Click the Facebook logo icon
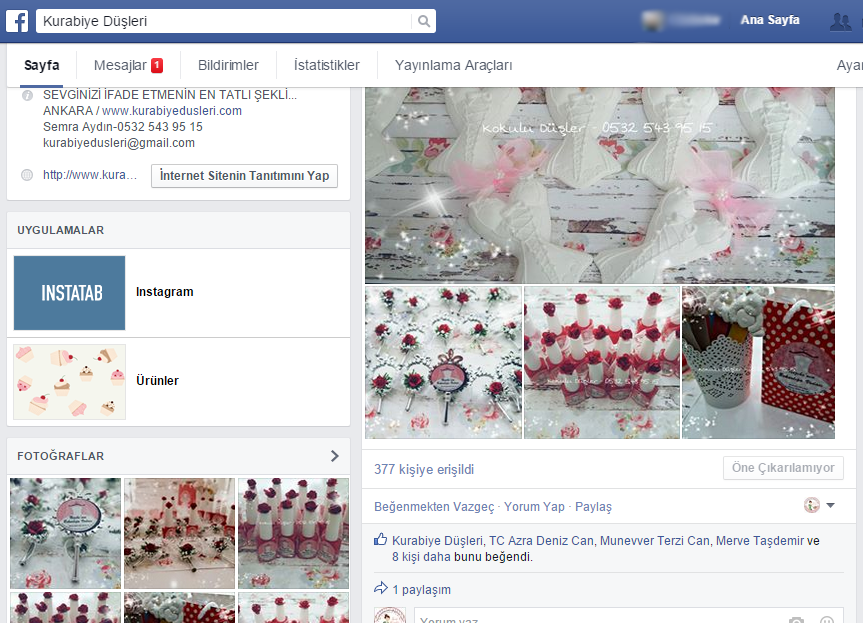 point(17,21)
